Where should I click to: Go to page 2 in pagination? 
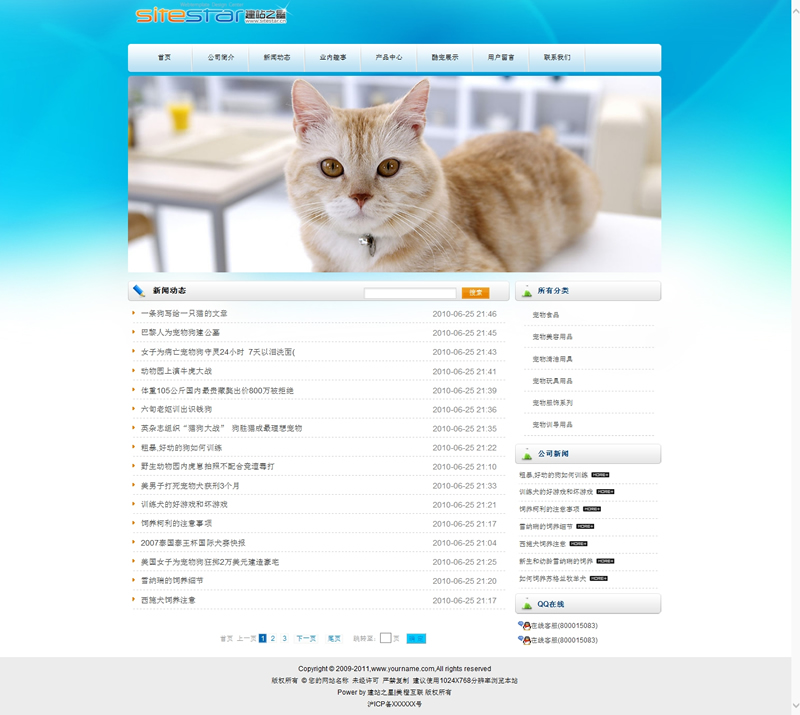click(273, 638)
